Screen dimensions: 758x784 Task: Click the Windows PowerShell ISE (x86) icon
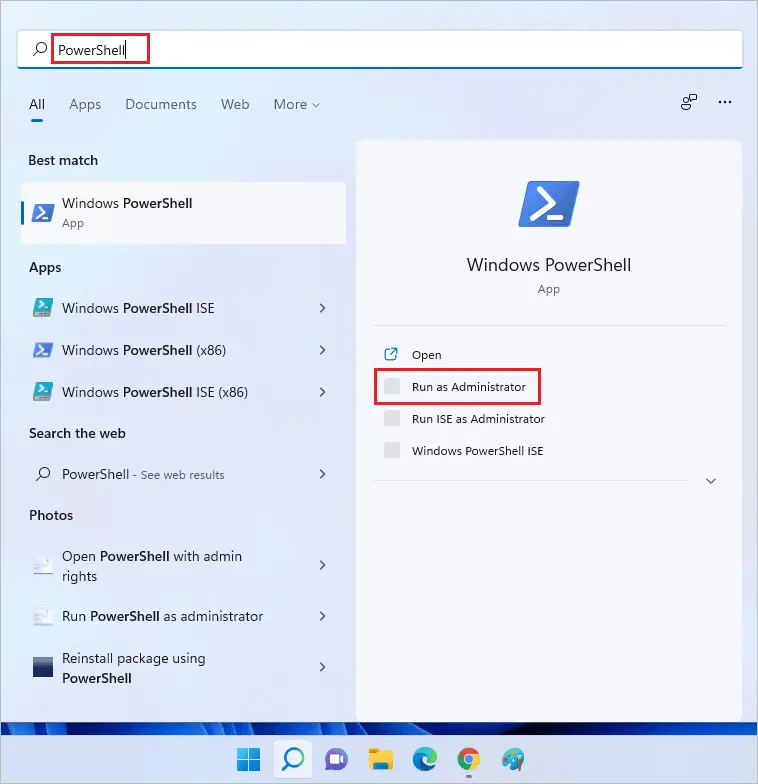(x=43, y=392)
